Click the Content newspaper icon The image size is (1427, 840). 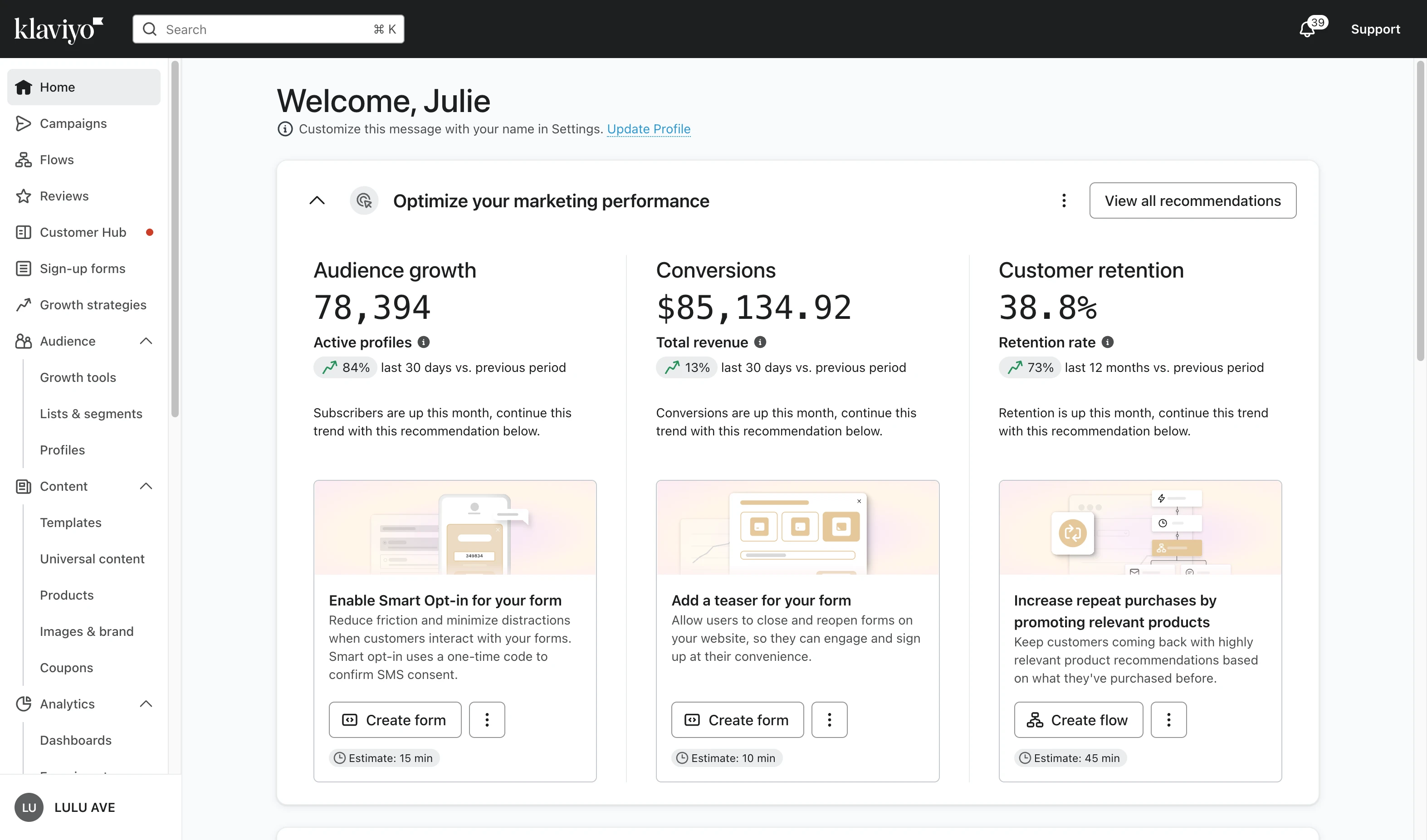(x=23, y=487)
